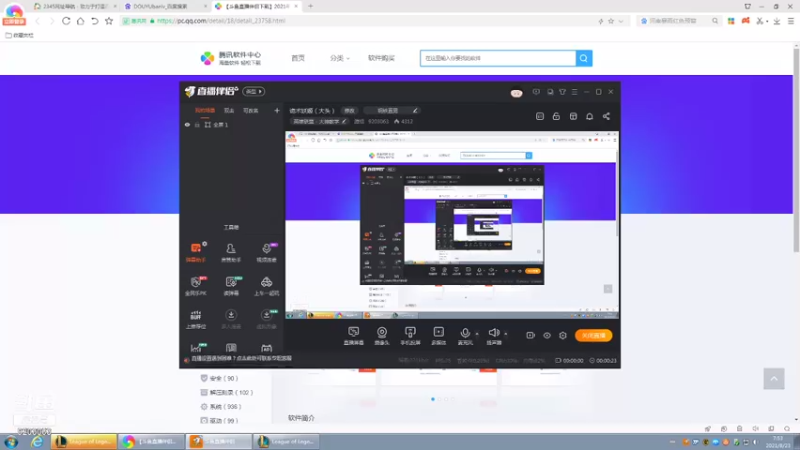The height and width of the screenshot is (450, 800).
Task: Switch to the third scene tab
Action: [251, 111]
